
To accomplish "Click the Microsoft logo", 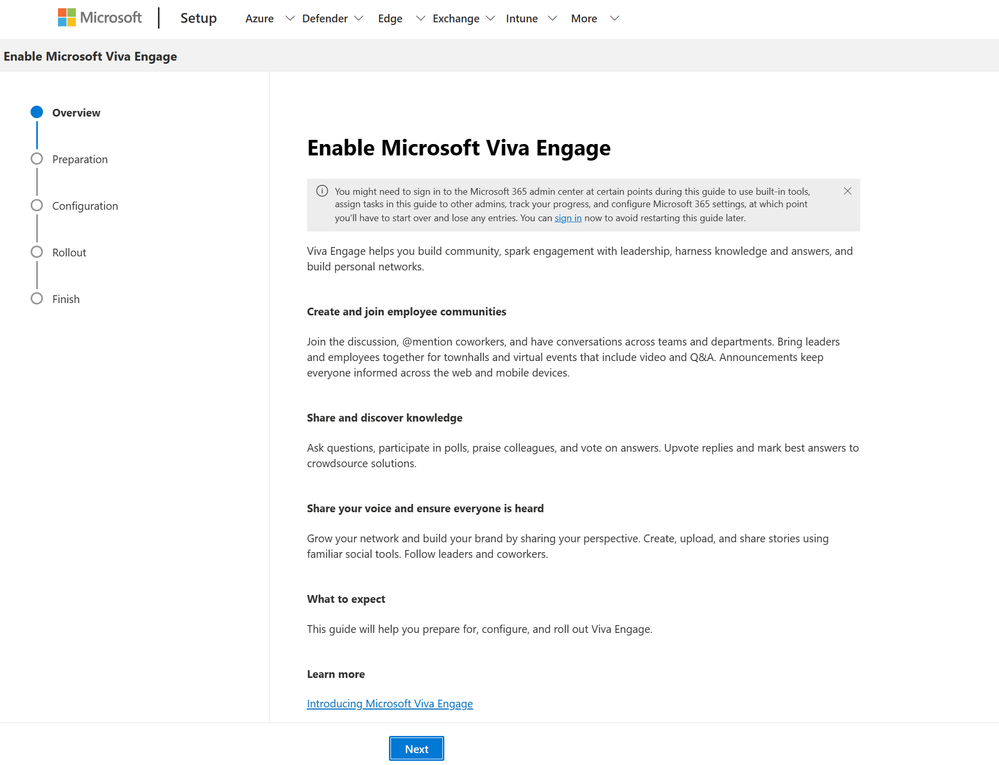I will click(100, 18).
